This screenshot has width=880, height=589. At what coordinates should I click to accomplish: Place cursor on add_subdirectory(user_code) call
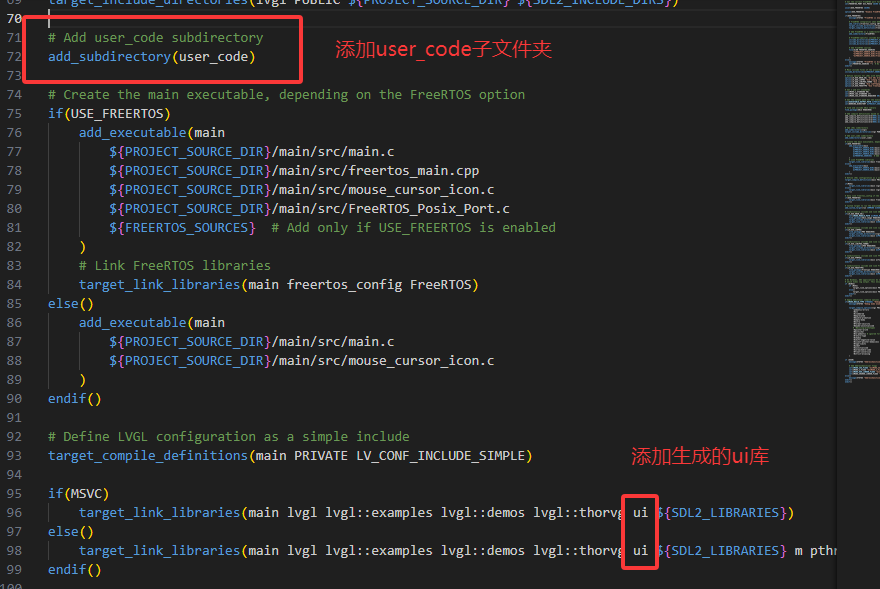151,57
